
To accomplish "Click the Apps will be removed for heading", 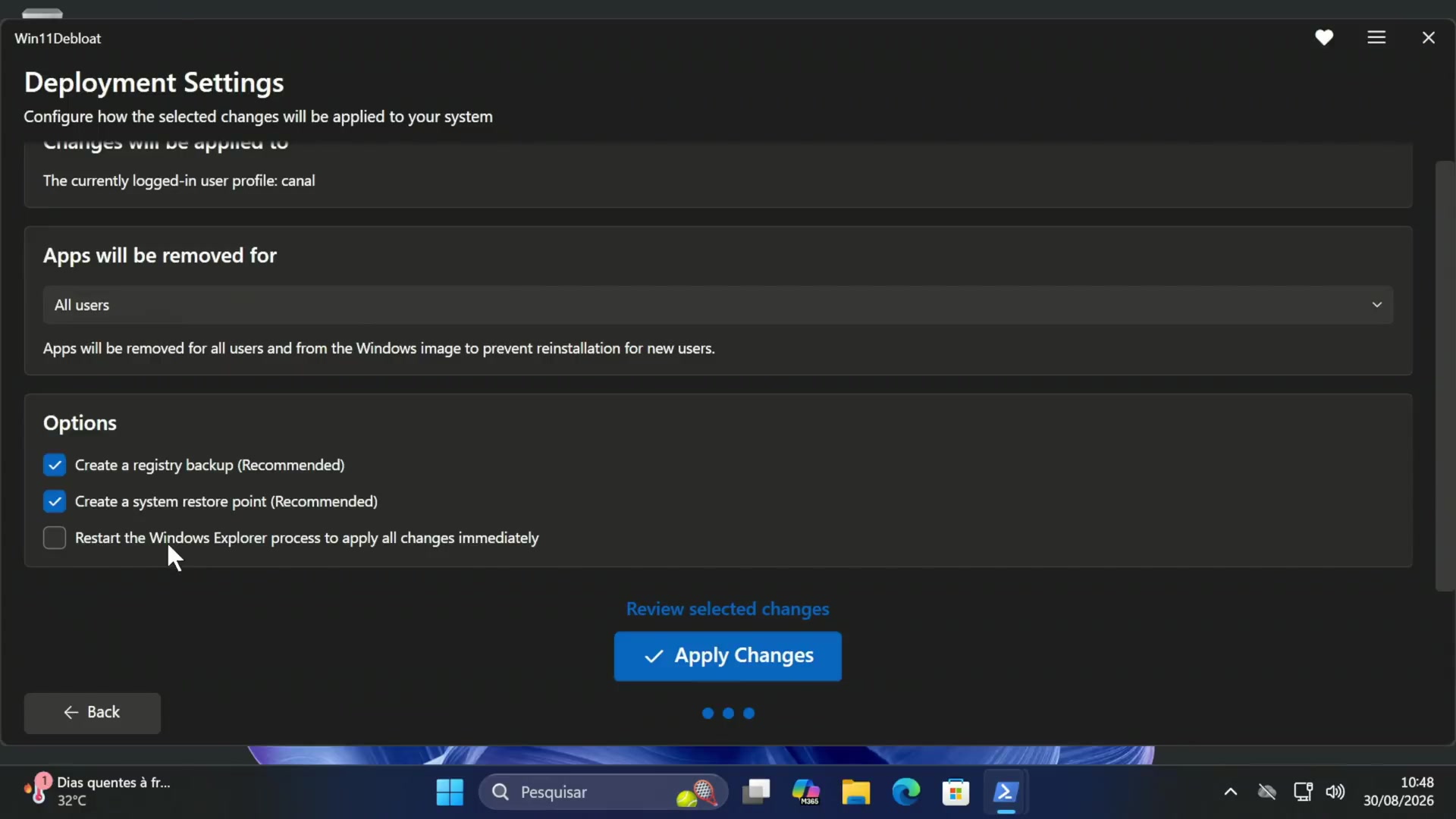I will pyautogui.click(x=160, y=256).
